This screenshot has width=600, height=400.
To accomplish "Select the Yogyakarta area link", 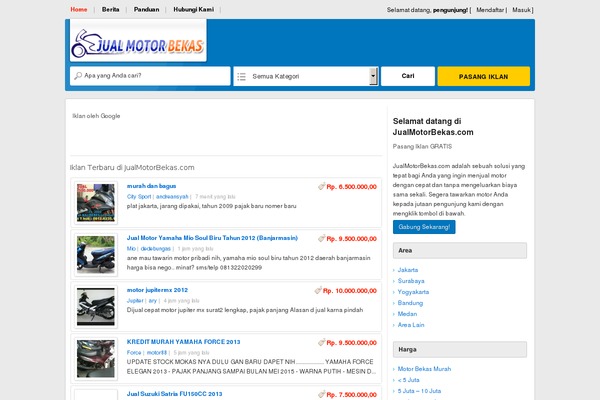I will (413, 292).
